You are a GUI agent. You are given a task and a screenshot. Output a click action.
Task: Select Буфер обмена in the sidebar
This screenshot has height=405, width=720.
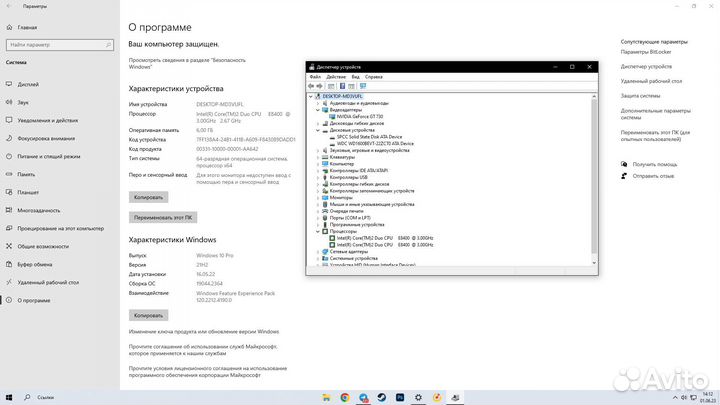point(37,264)
